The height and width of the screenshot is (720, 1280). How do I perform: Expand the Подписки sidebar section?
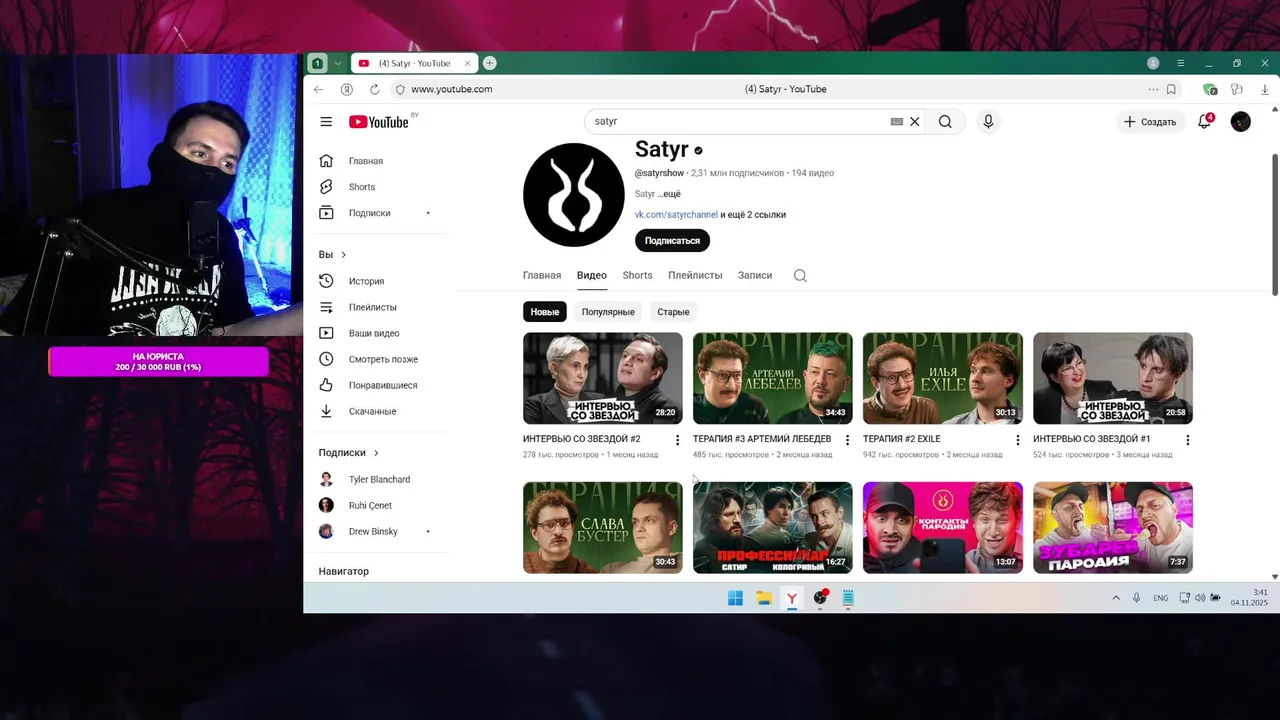[x=349, y=453]
